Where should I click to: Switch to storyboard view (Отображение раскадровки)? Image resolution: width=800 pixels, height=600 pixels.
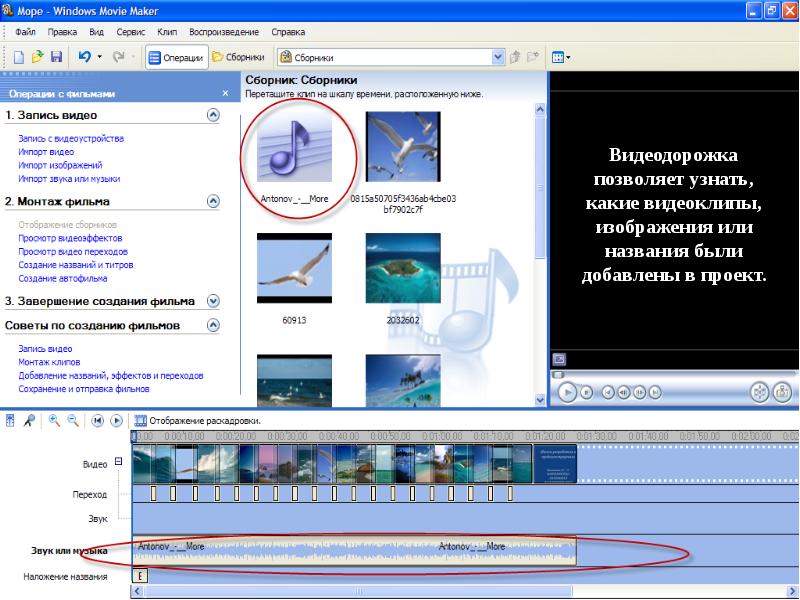pos(197,421)
